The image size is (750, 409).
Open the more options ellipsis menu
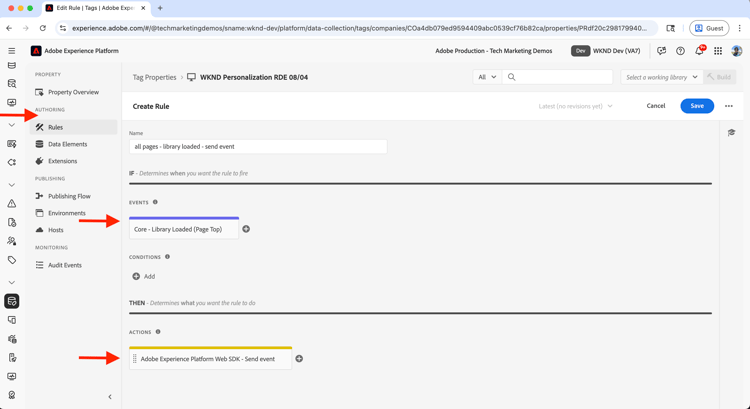tap(728, 106)
